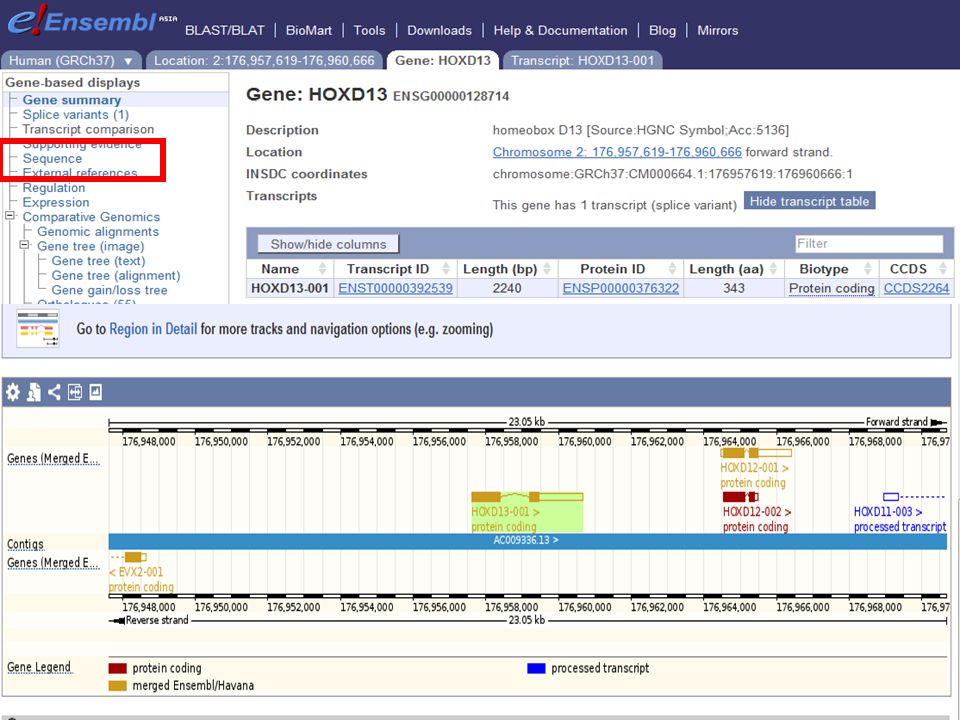Image resolution: width=960 pixels, height=720 pixels.
Task: Click the processed transcript legend swatch
Action: click(536, 668)
